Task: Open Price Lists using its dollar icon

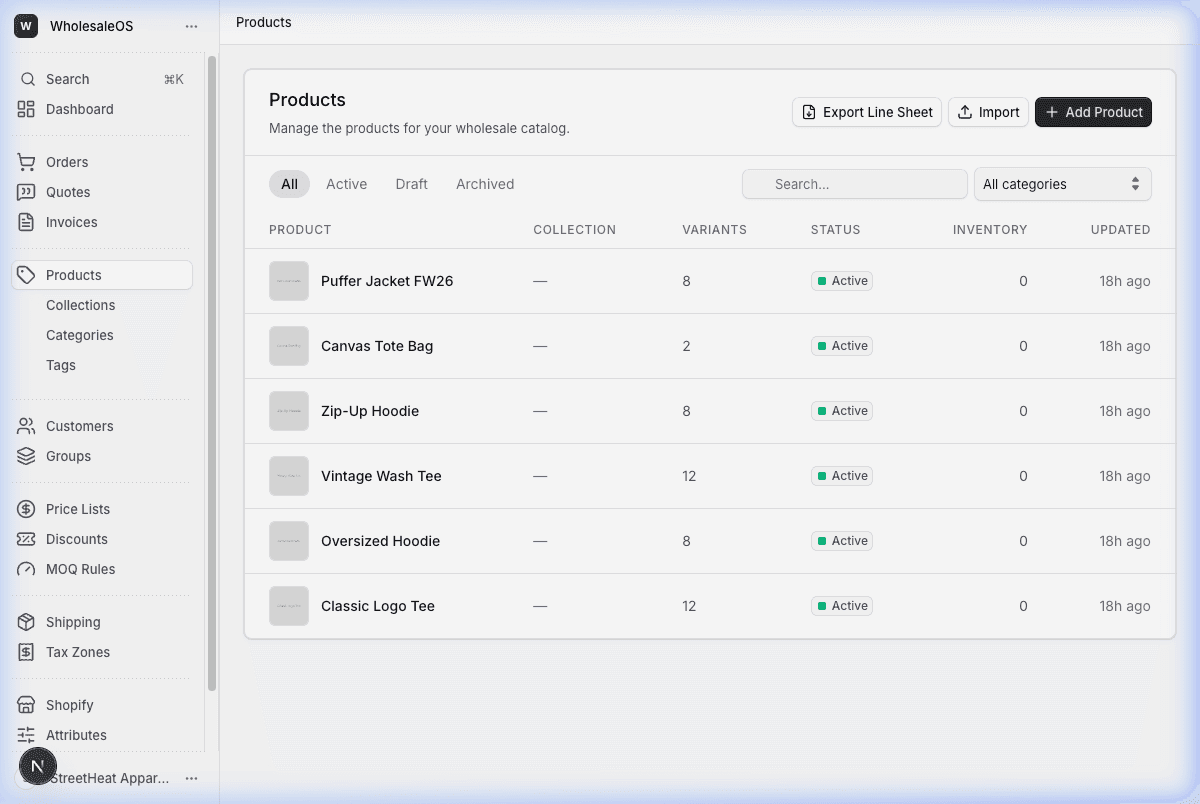Action: pos(26,509)
